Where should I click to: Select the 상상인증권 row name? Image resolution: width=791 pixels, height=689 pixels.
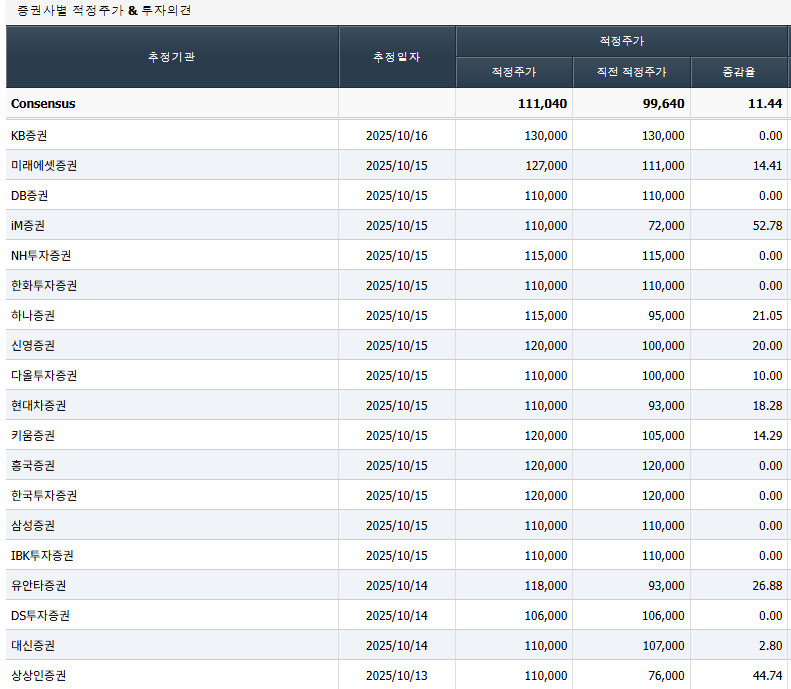coord(38,676)
